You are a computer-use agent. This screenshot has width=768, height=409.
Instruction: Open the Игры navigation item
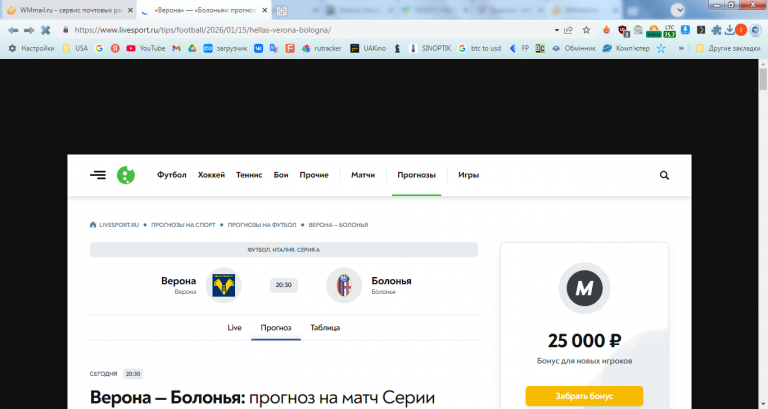[468, 175]
